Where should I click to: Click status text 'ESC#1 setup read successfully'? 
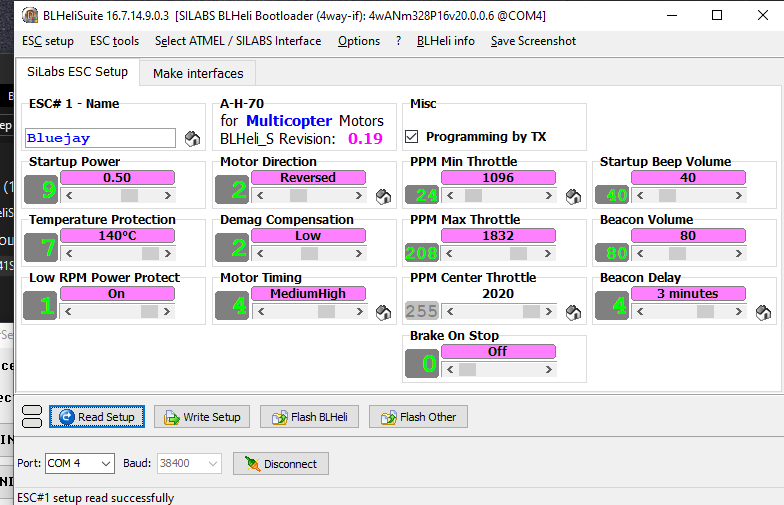(x=96, y=498)
